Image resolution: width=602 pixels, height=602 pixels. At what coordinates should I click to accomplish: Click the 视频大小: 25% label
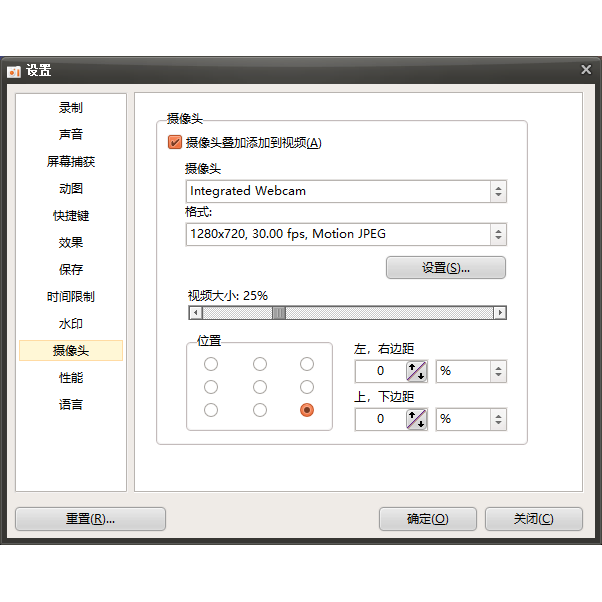(x=228, y=296)
